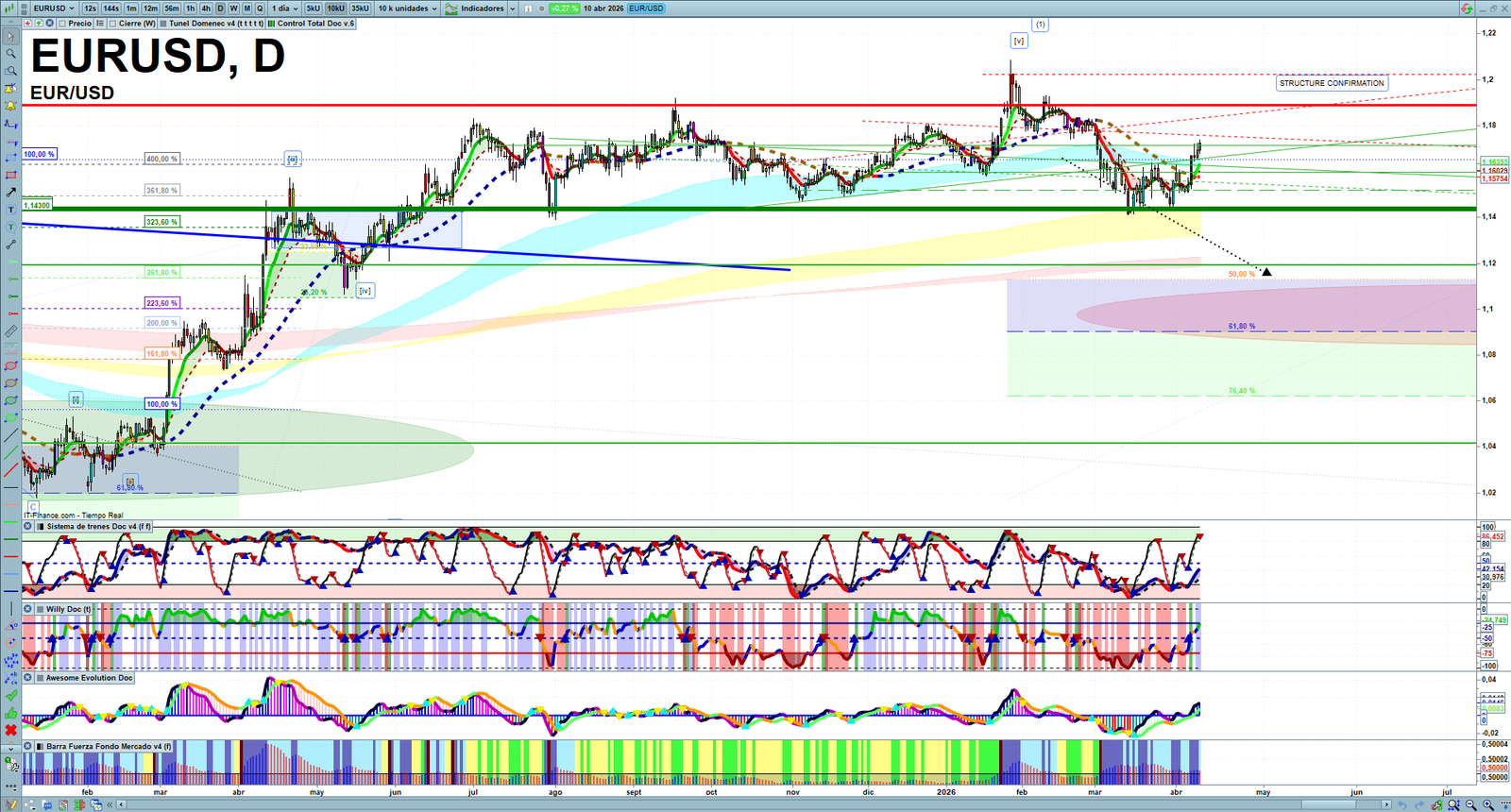The image size is (1511, 812).
Task: Click the horizontal scrollbar at the bottom
Action: pos(755,804)
